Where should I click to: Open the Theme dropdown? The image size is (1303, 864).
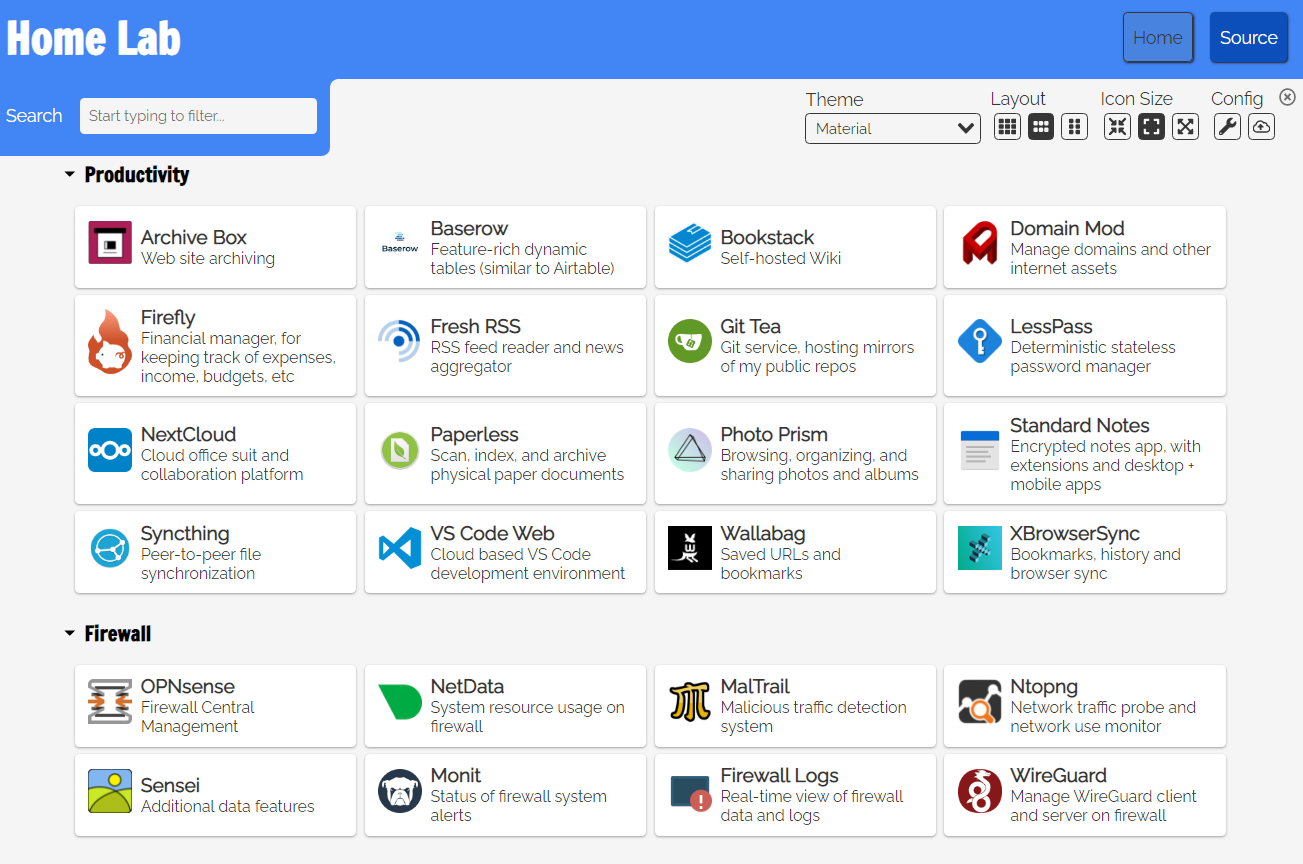(892, 128)
